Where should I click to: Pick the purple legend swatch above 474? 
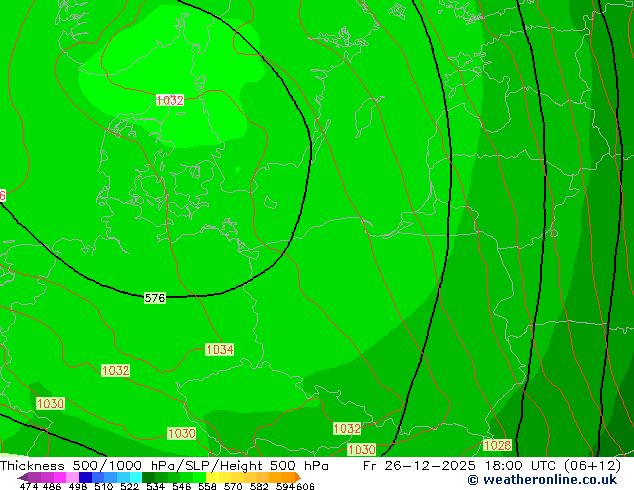click(34, 477)
